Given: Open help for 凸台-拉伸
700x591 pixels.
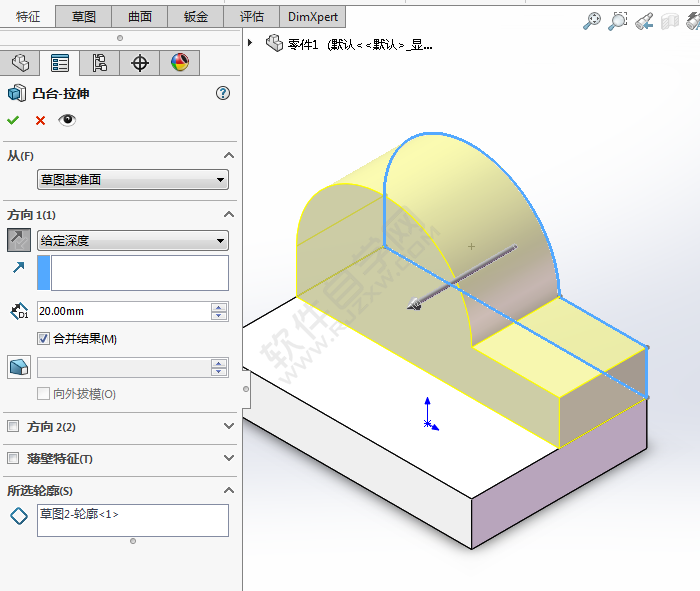Looking at the screenshot, I should pos(223,93).
